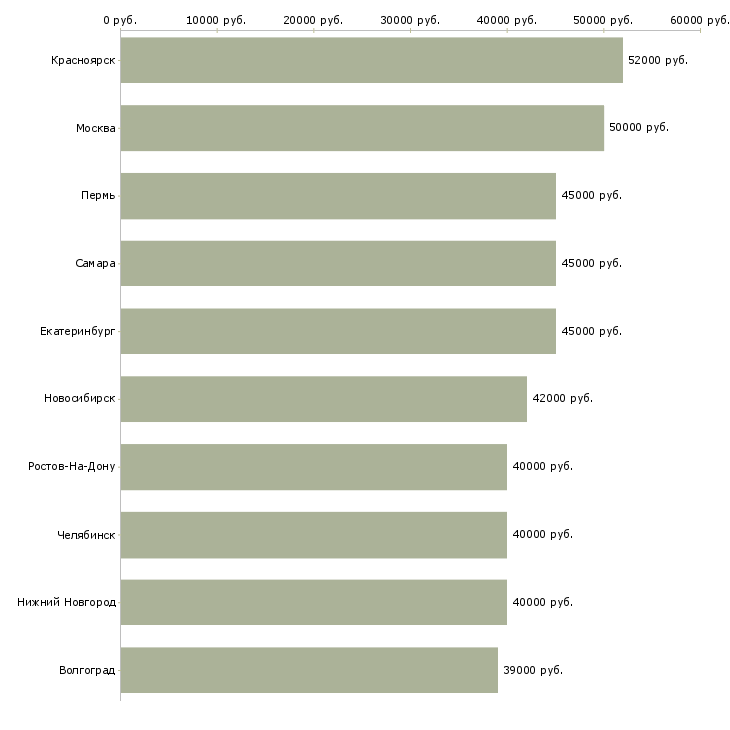Click the Красноярск bar in the chart

pyautogui.click(x=371, y=60)
